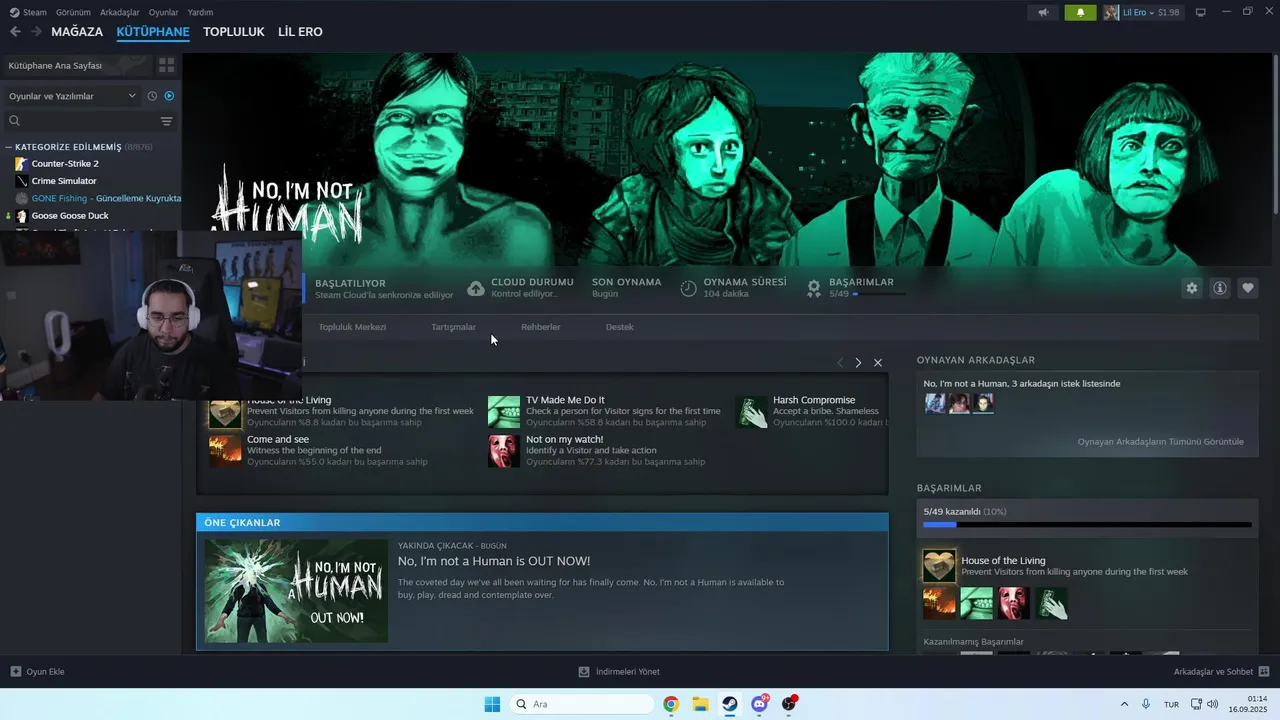
Task: Click House of the Living sidebar icon
Action: [x=939, y=566]
